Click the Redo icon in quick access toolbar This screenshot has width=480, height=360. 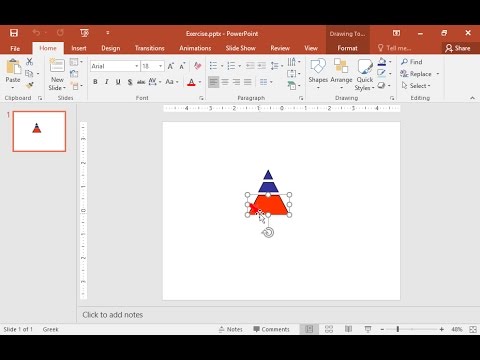(60, 32)
